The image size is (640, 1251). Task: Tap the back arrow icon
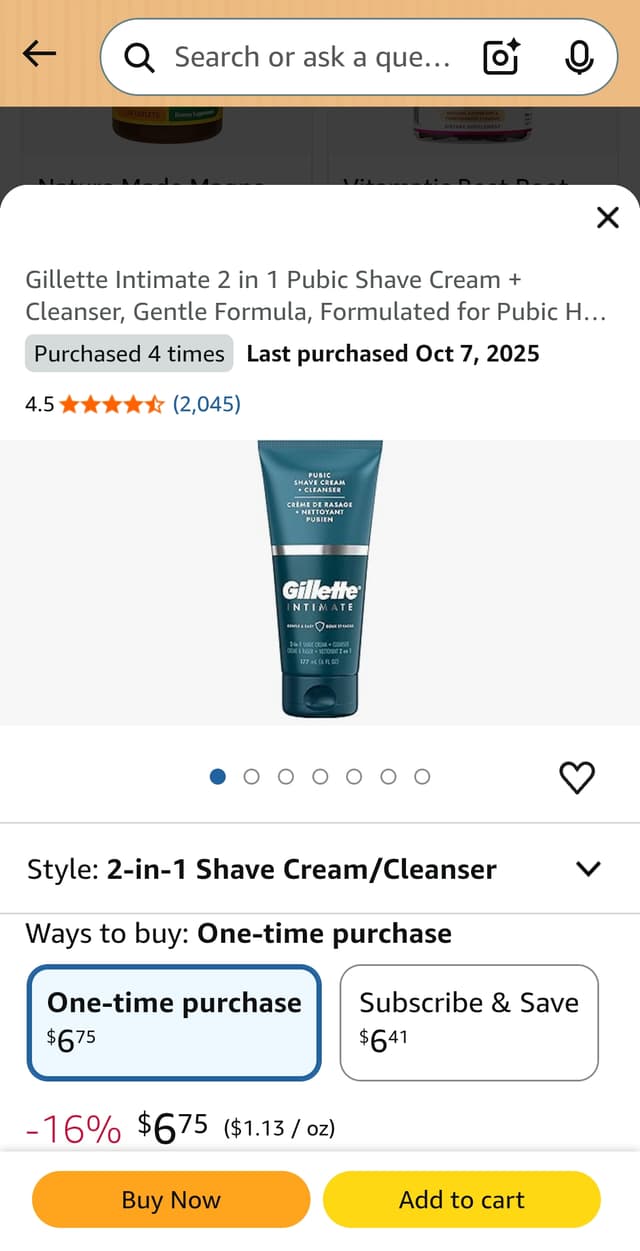tap(39, 54)
